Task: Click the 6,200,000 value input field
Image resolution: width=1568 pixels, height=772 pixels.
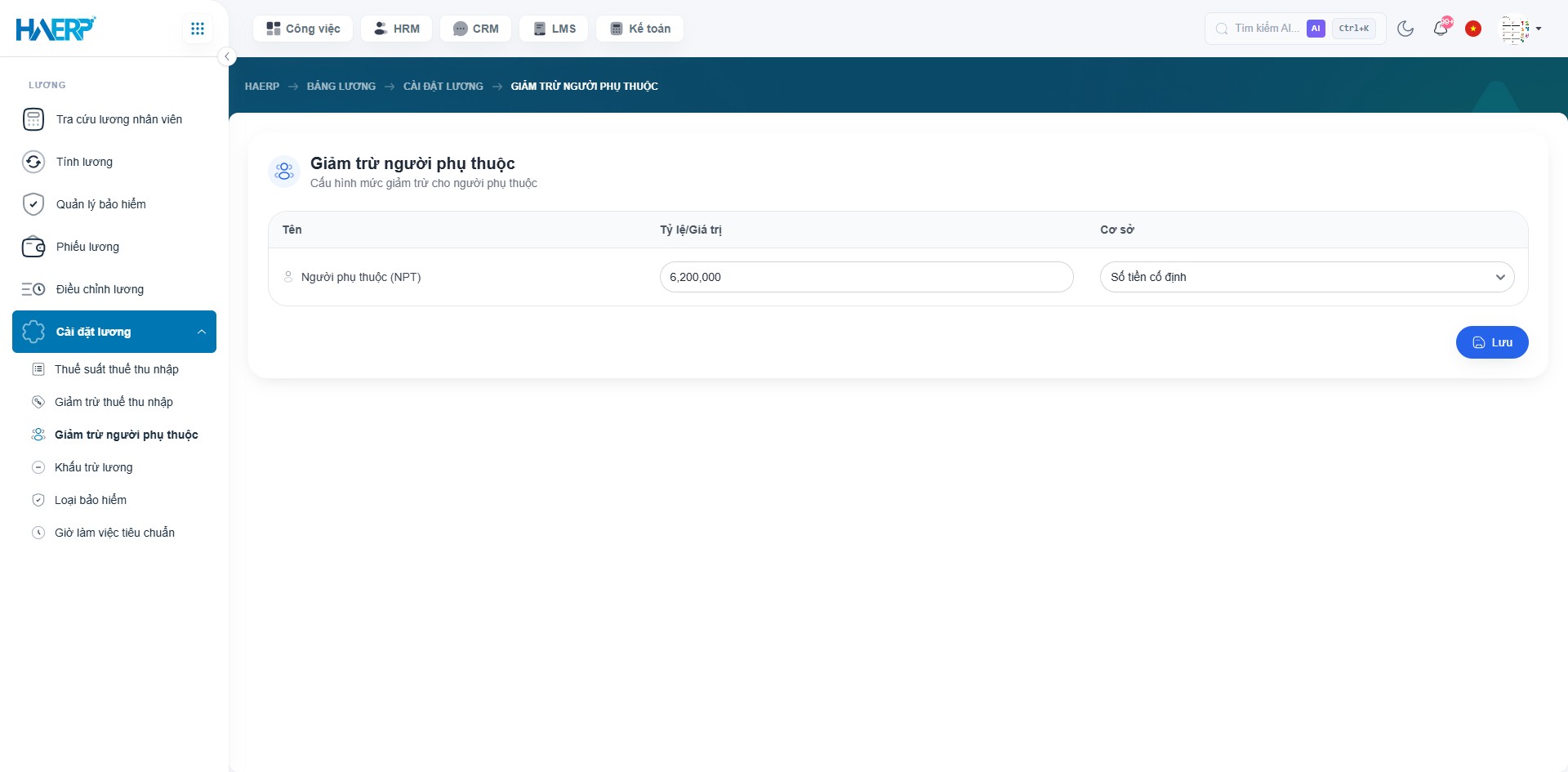Action: (x=866, y=277)
